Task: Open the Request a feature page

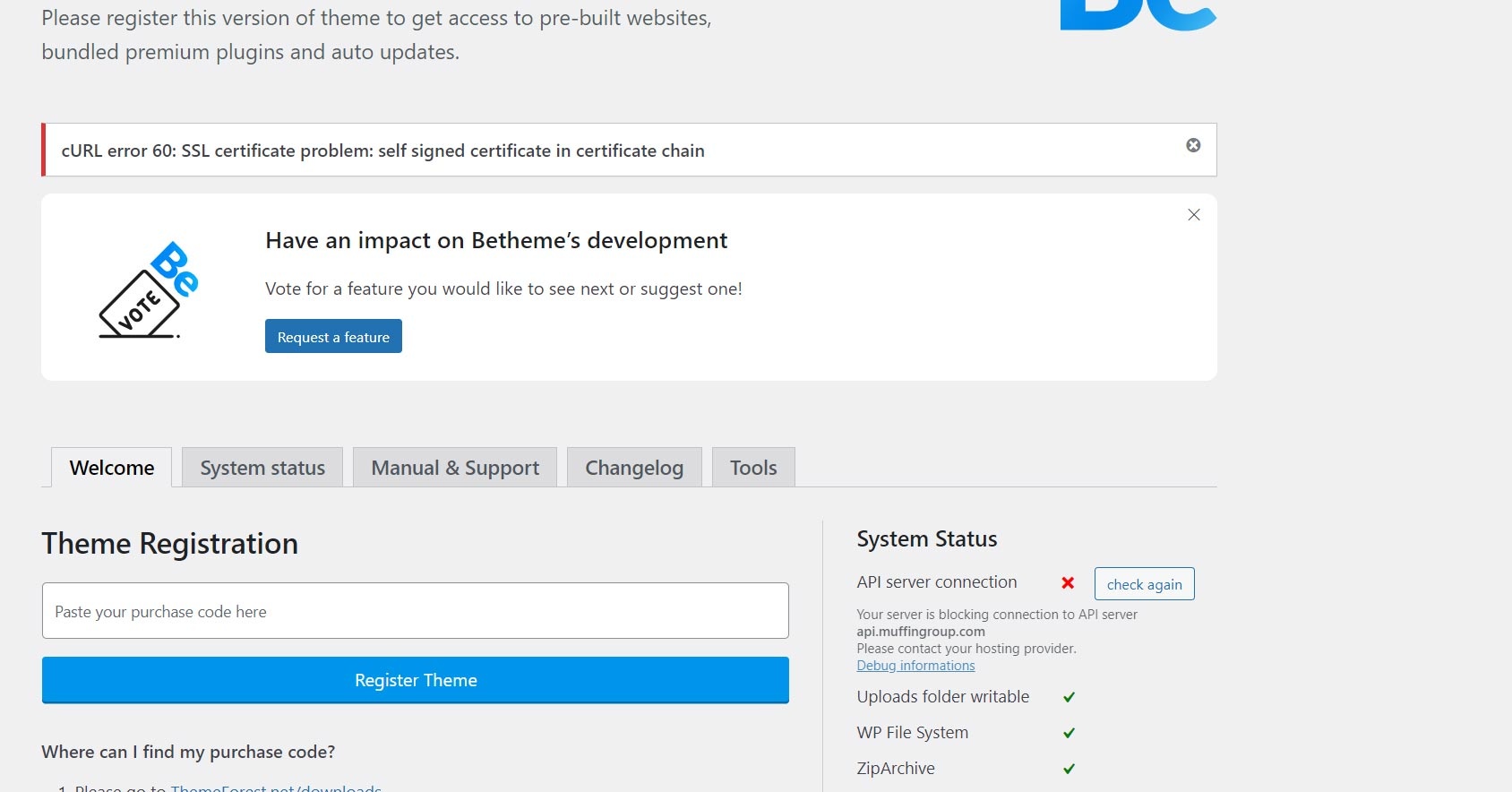Action: pyautogui.click(x=333, y=336)
